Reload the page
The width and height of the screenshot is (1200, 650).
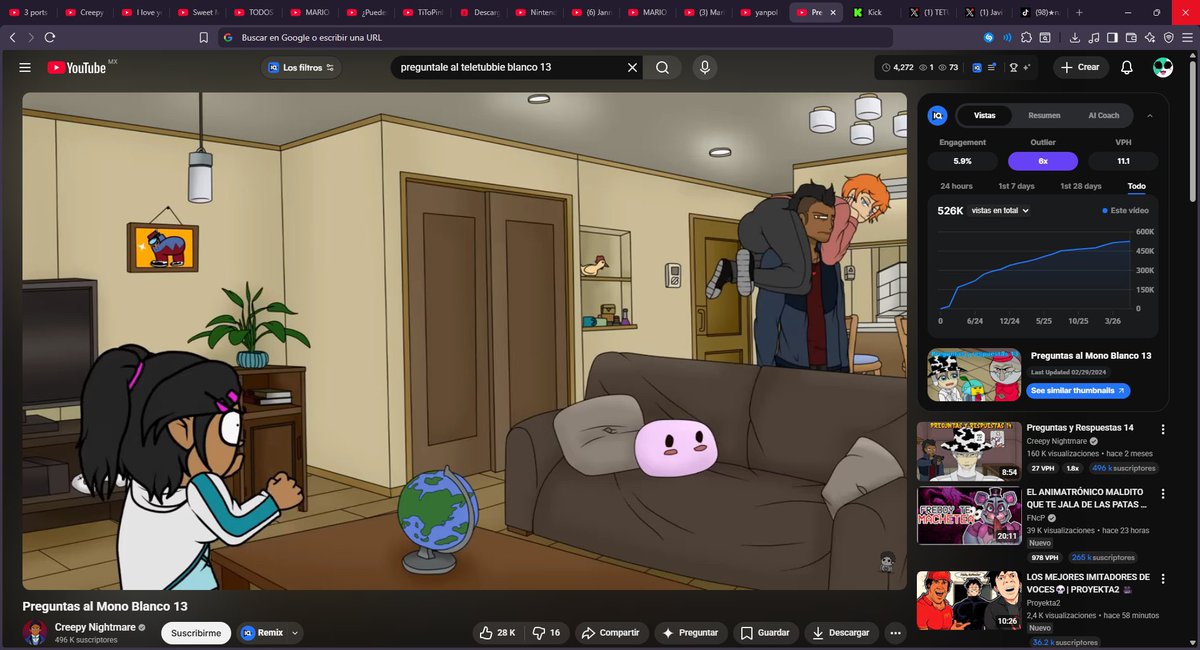point(49,37)
